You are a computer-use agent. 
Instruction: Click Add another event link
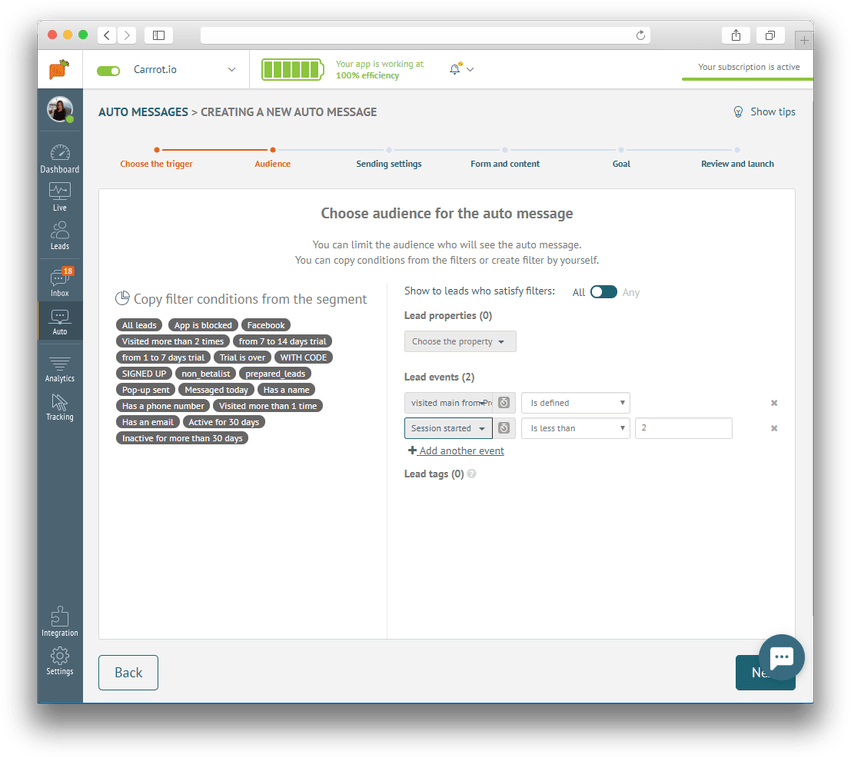pyautogui.click(x=461, y=451)
